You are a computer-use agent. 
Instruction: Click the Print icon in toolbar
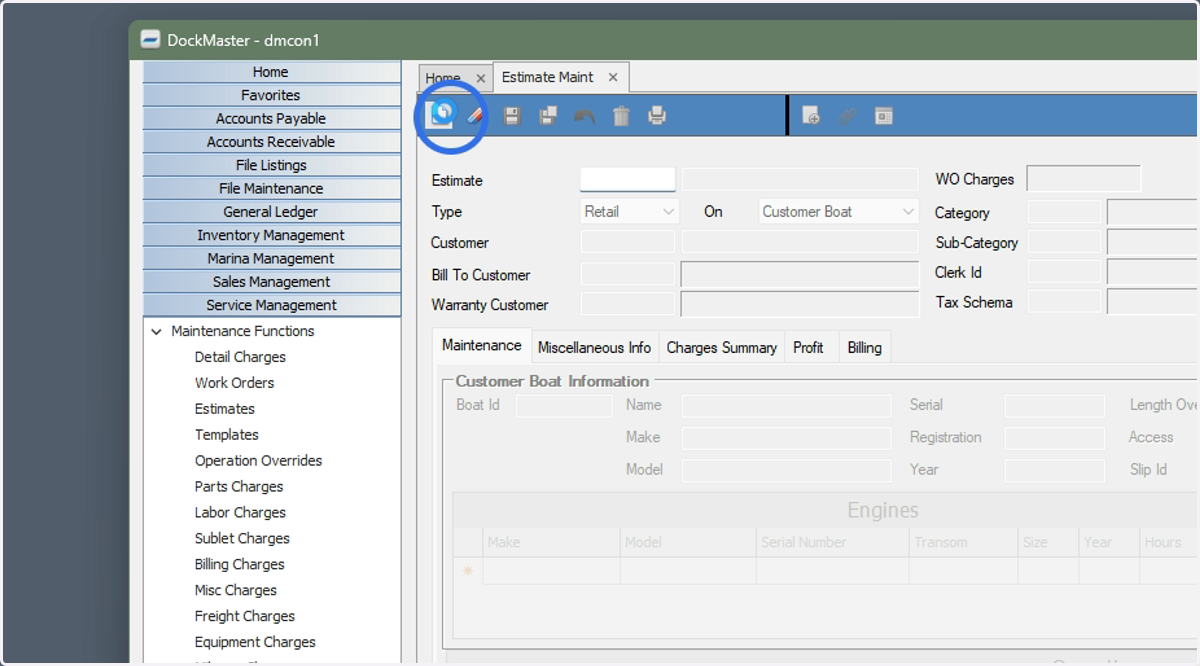(657, 116)
